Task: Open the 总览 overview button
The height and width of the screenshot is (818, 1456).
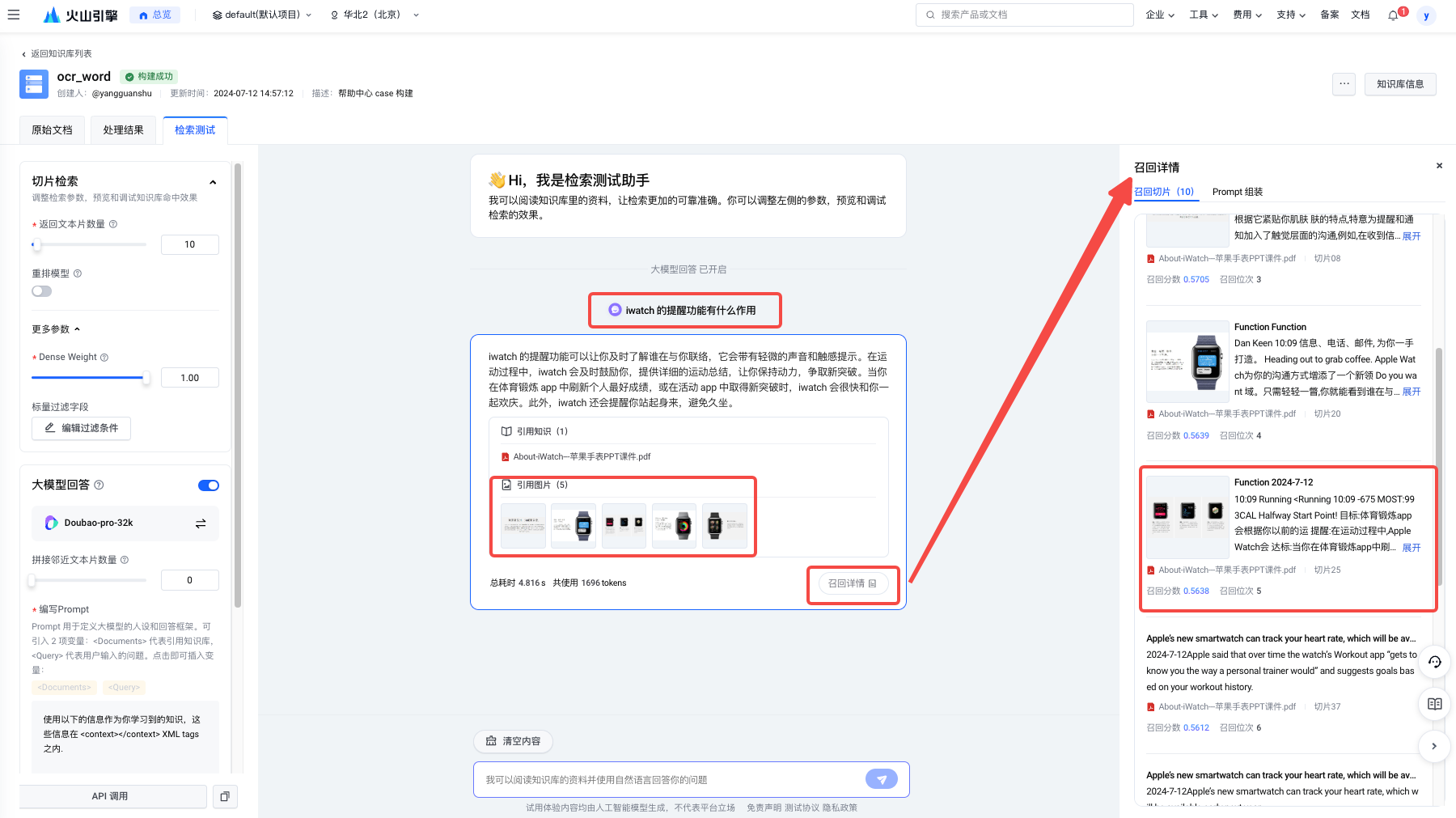Action: (154, 15)
